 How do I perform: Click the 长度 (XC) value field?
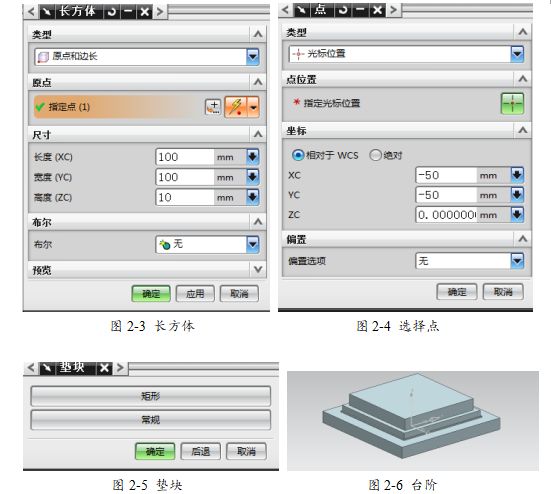185,157
